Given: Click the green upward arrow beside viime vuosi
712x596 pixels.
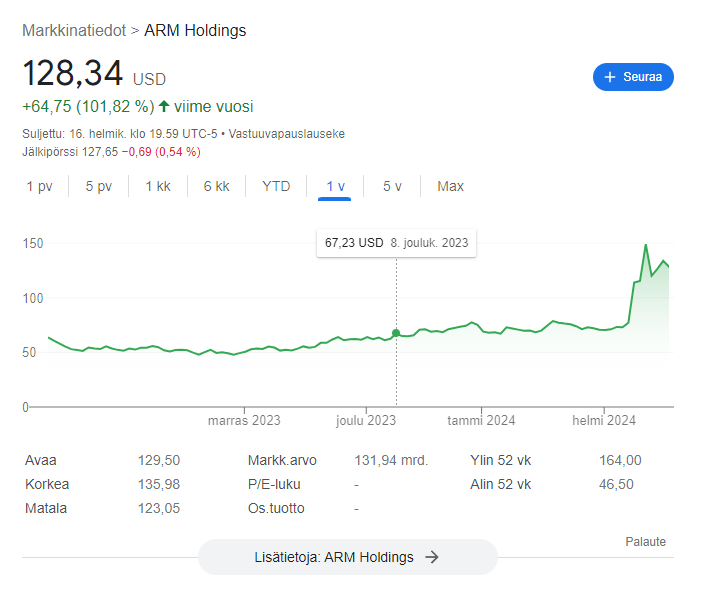Looking at the screenshot, I should click(164, 106).
